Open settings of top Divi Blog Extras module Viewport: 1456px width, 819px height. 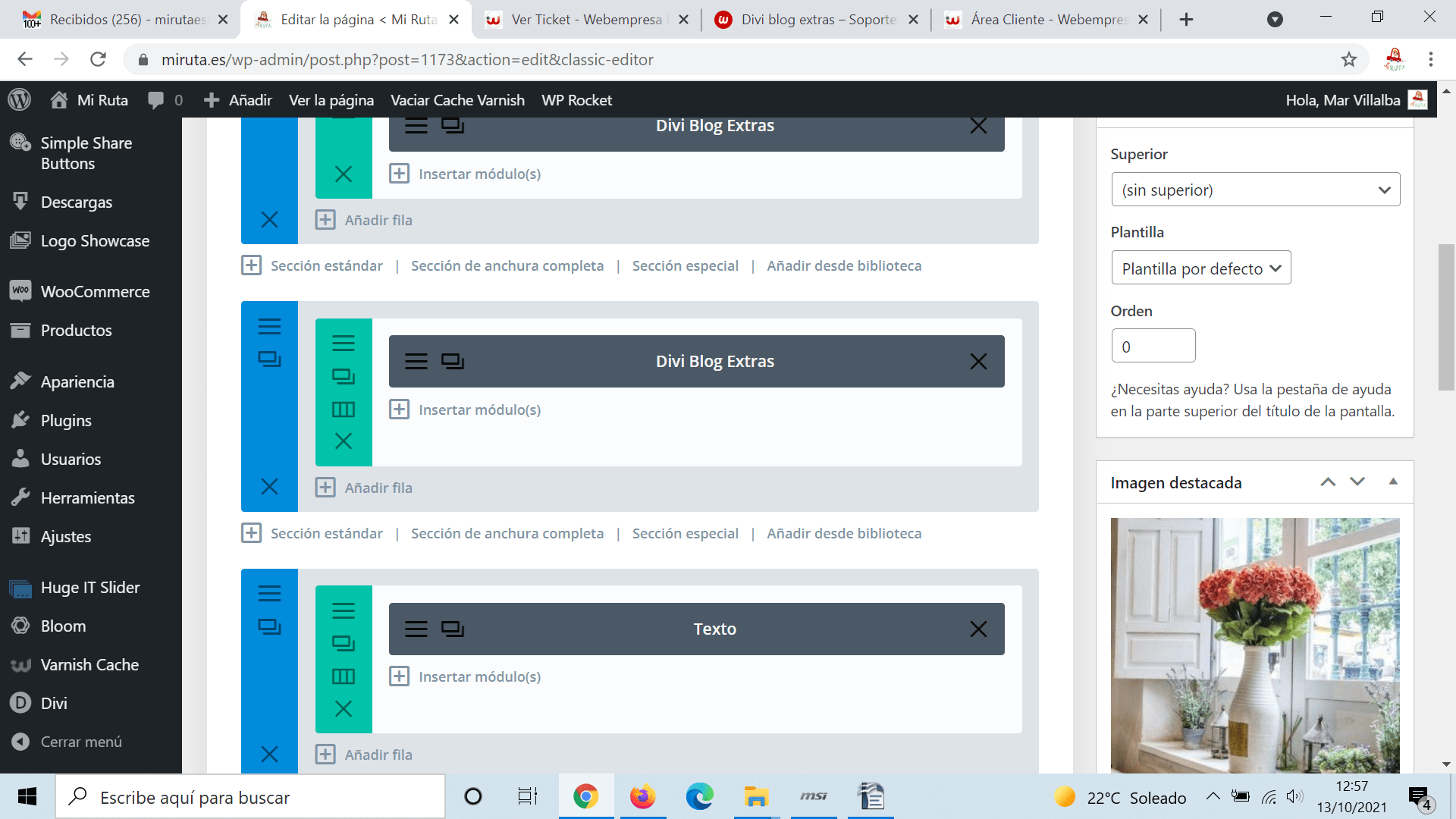(x=416, y=126)
